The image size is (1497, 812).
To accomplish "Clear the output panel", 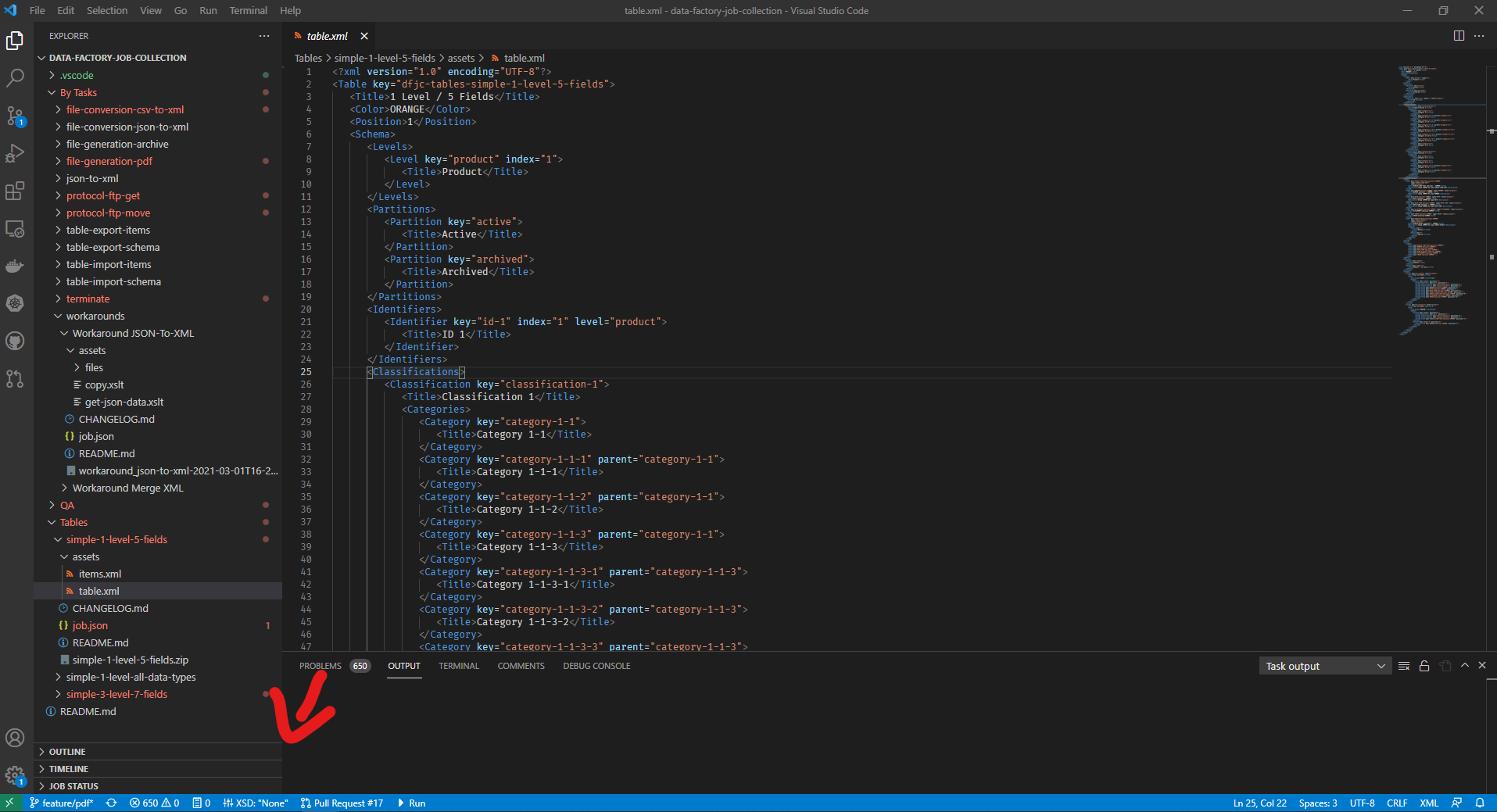I will click(x=1404, y=666).
